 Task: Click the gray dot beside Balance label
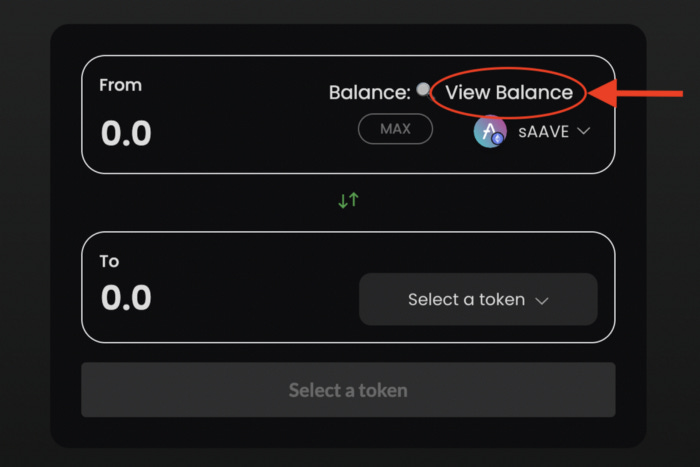423,89
